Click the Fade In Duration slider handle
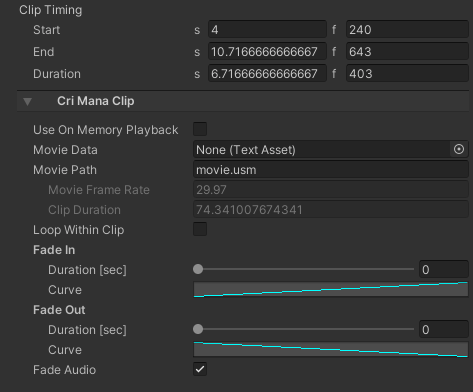 pyautogui.click(x=198, y=269)
